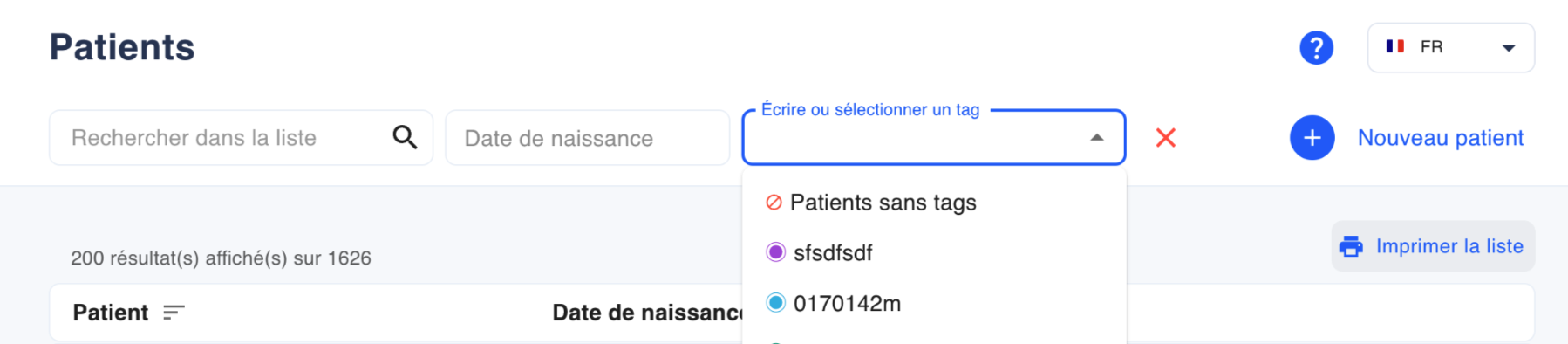Click the Date de naissance column header

click(647, 313)
